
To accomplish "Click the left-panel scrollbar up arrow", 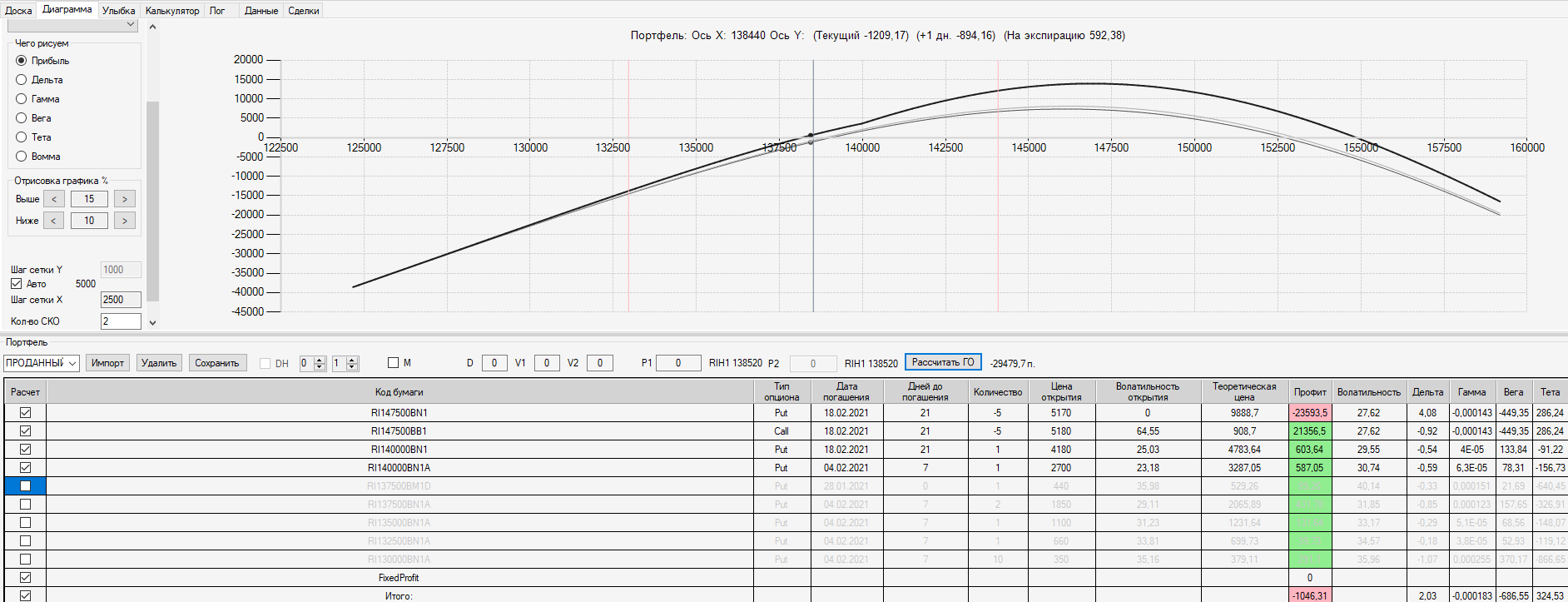I will click(152, 27).
